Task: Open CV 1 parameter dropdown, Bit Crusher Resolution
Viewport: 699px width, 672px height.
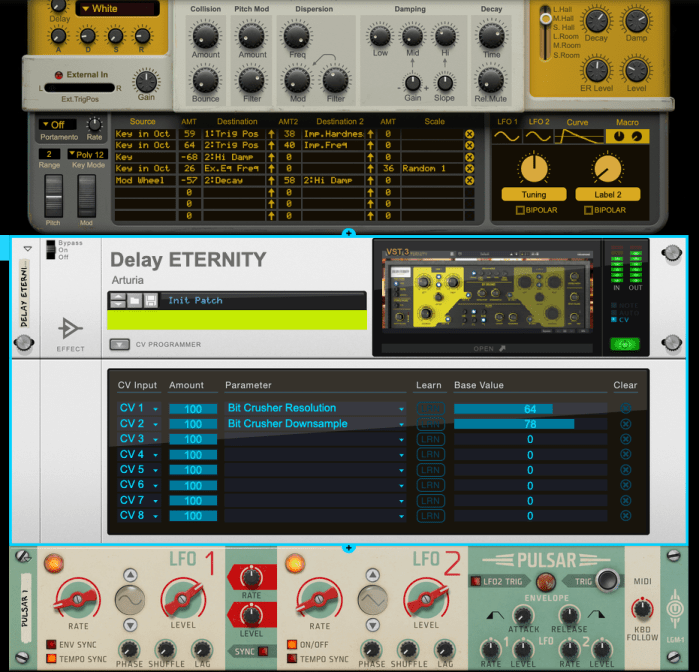Action: coord(315,408)
